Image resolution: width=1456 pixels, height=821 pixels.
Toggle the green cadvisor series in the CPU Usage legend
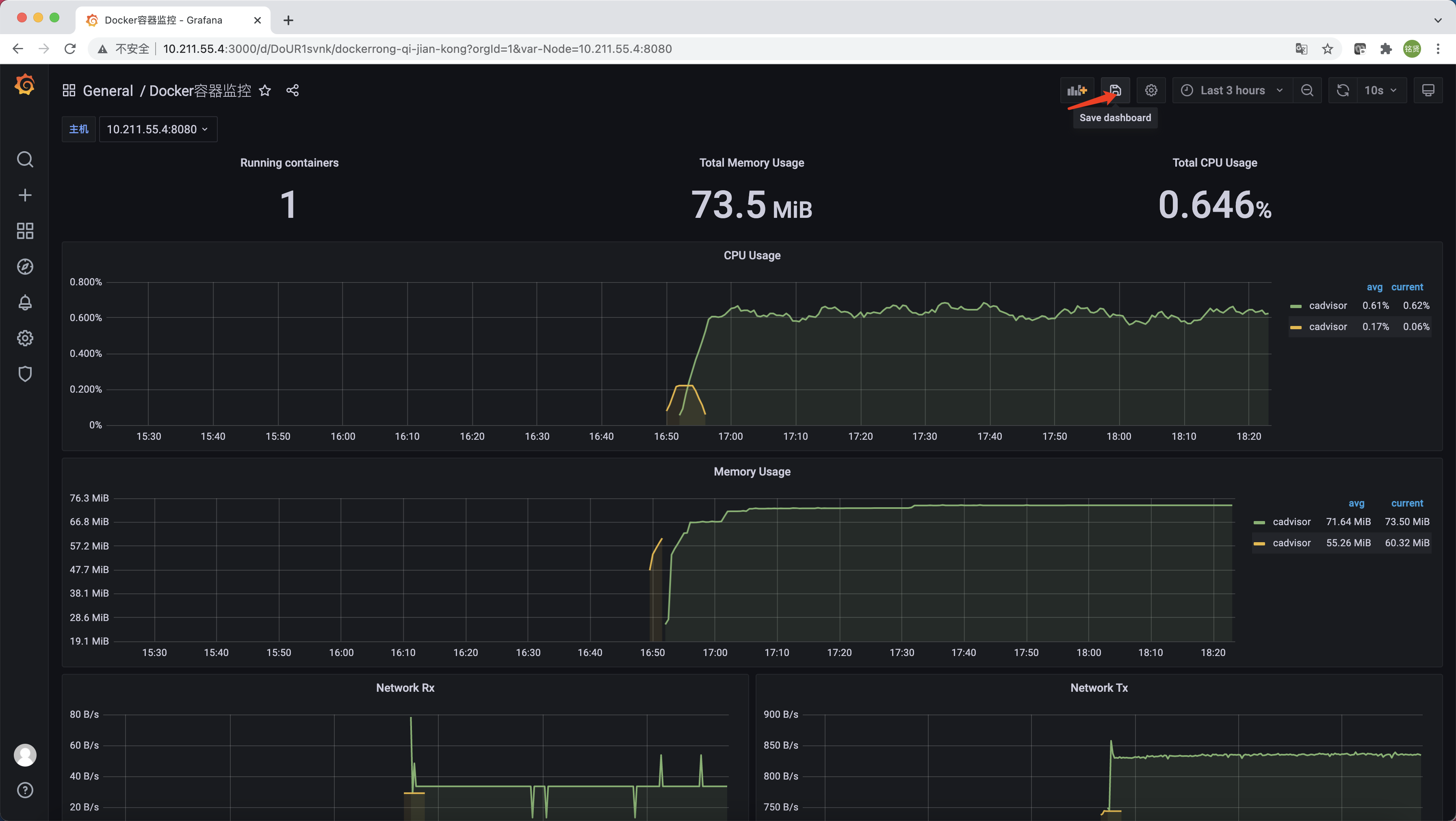(1328, 305)
